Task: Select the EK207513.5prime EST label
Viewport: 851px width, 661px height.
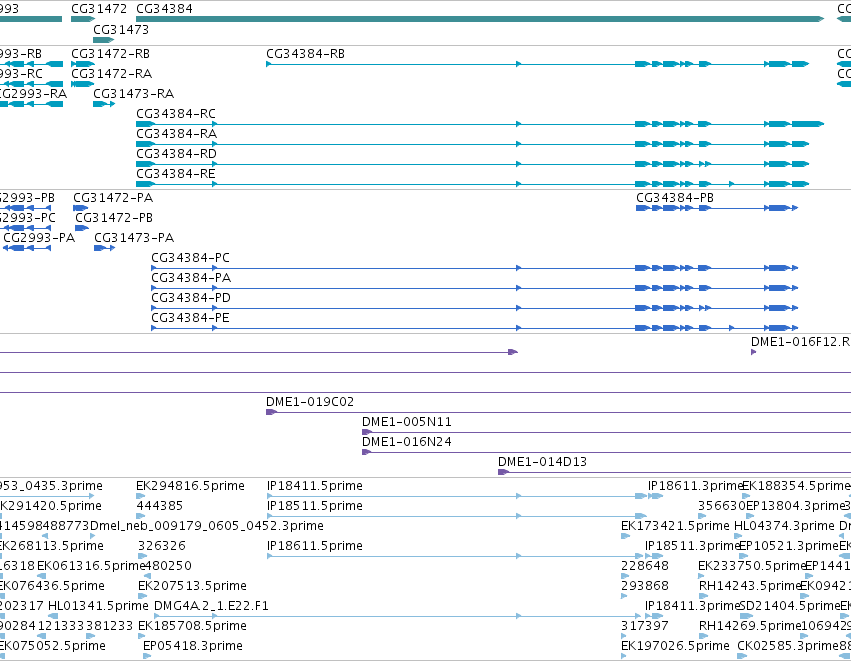Action: pyautogui.click(x=192, y=586)
